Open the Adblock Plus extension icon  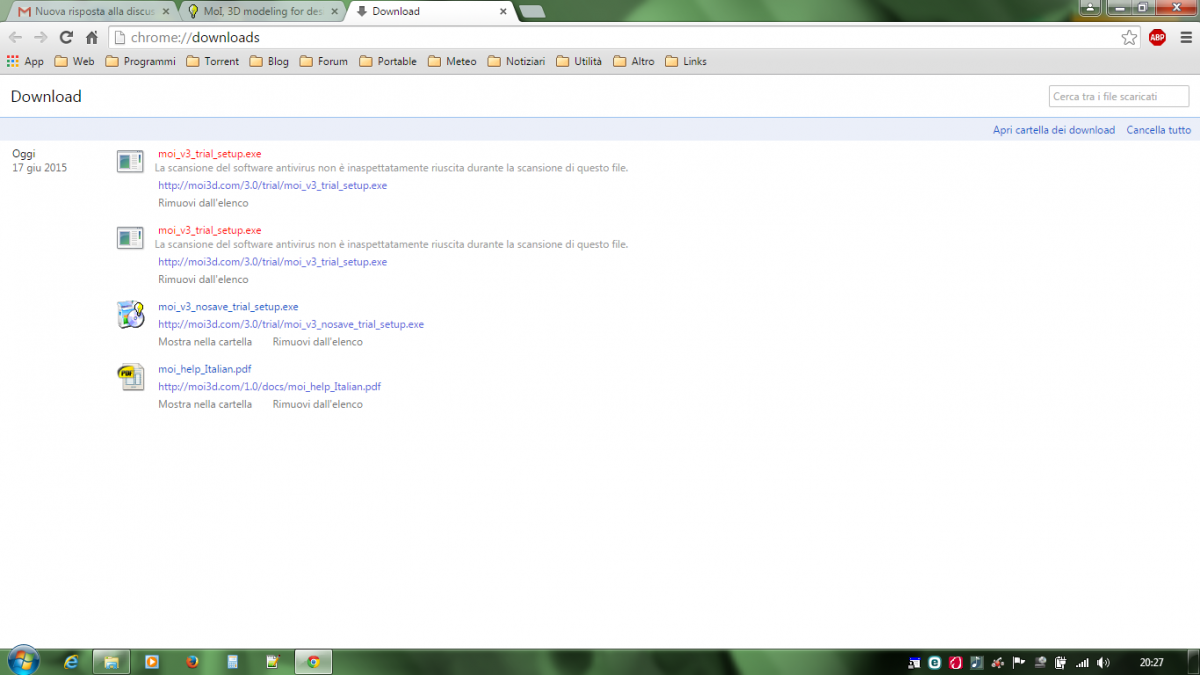[x=1157, y=38]
